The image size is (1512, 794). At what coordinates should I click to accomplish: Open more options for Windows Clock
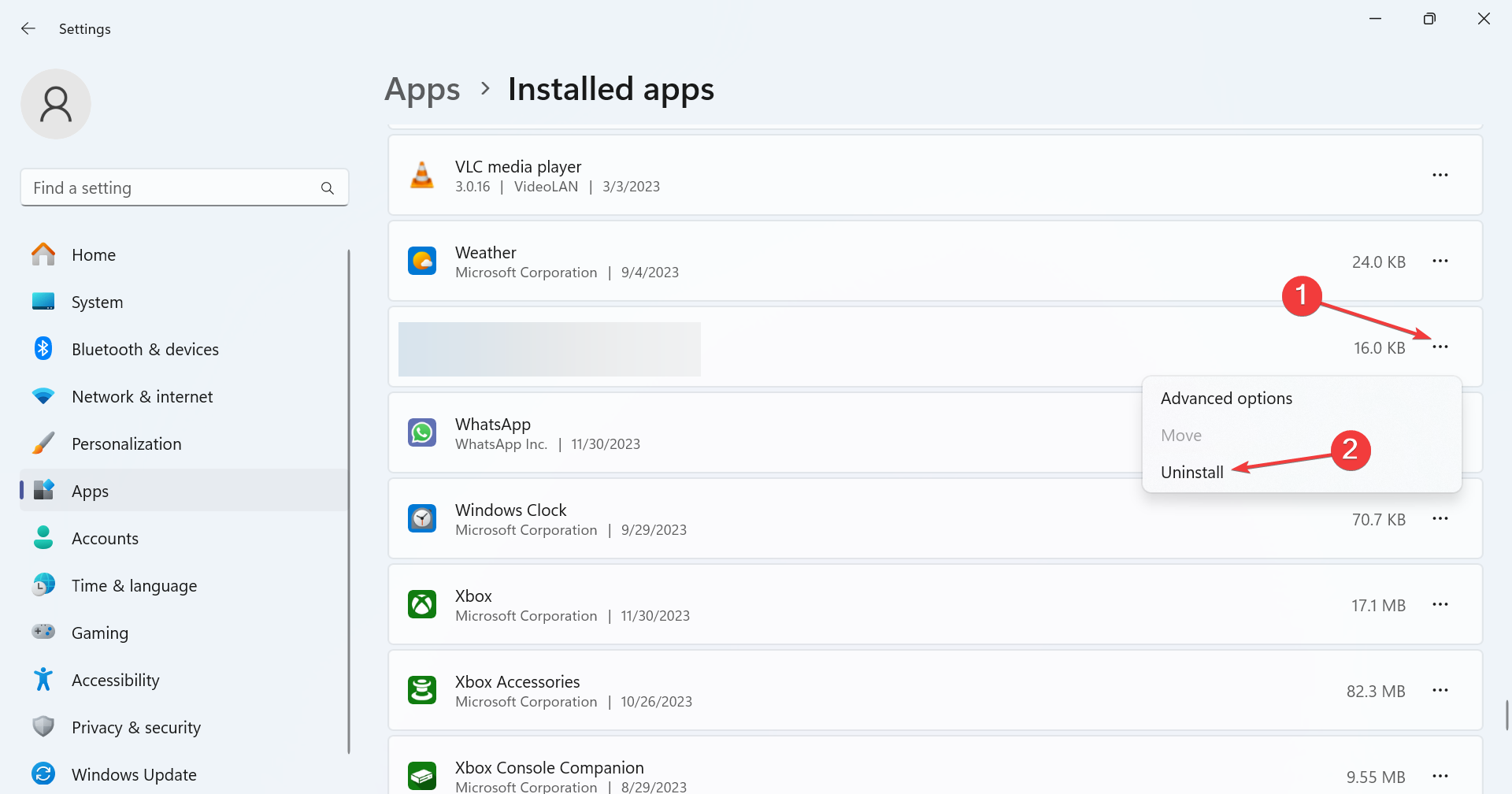(x=1440, y=518)
